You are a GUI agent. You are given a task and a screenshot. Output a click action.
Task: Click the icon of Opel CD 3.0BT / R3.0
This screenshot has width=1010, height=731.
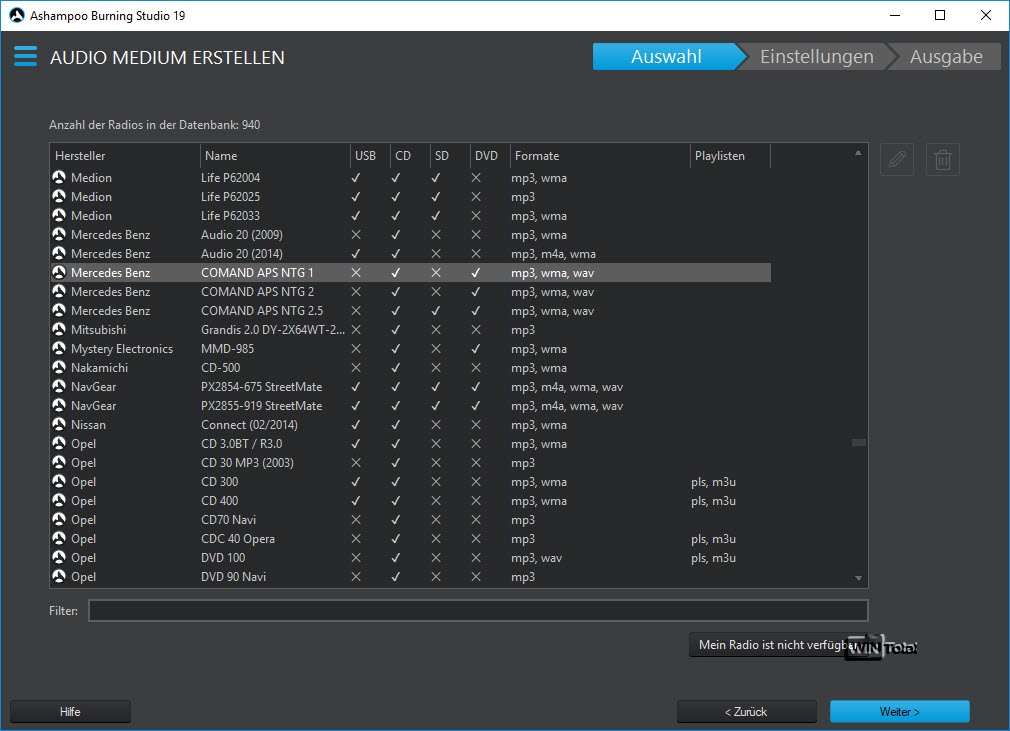point(59,443)
